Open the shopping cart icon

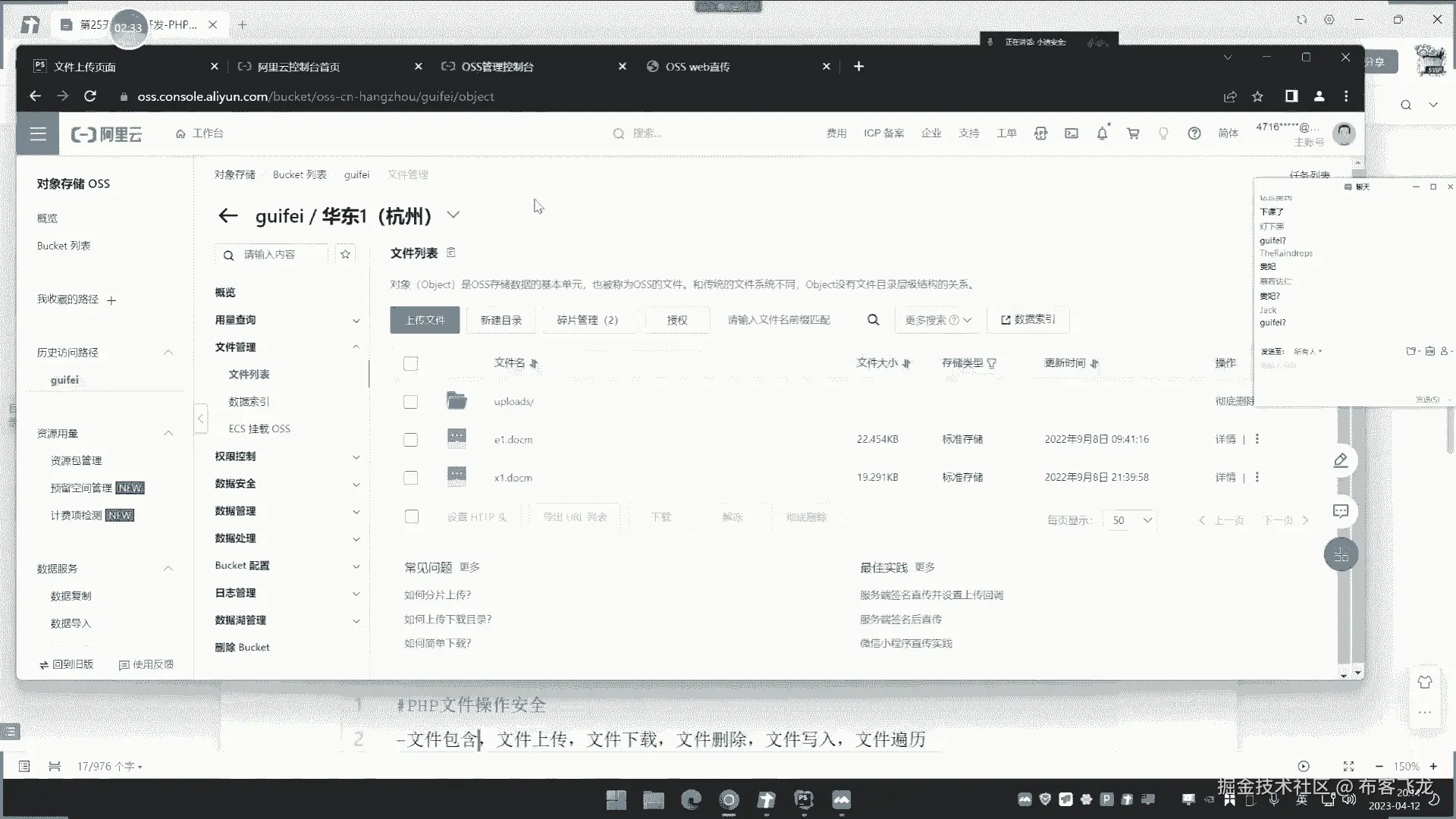[1133, 133]
